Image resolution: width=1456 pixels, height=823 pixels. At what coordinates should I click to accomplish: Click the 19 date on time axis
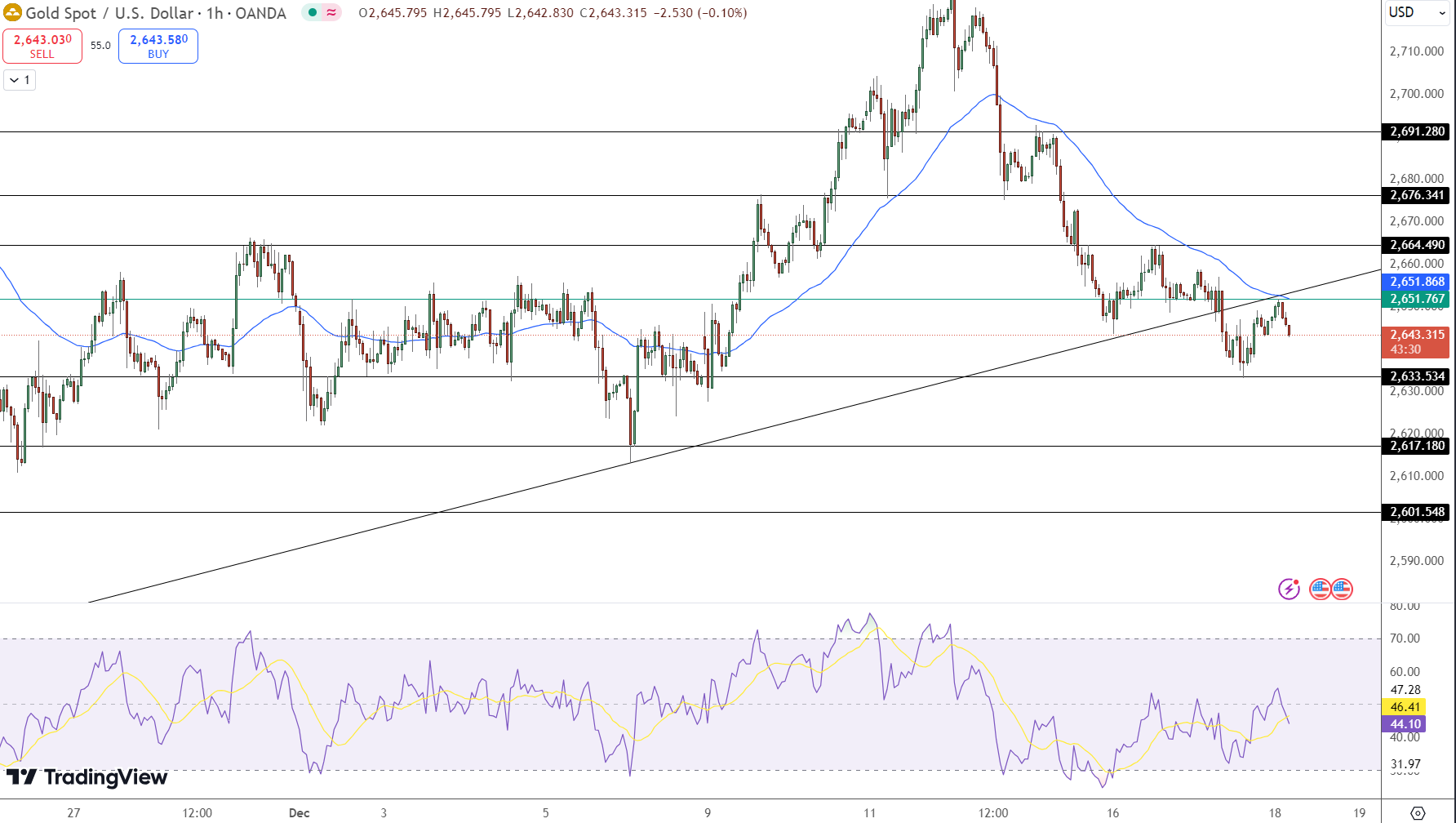1360,813
